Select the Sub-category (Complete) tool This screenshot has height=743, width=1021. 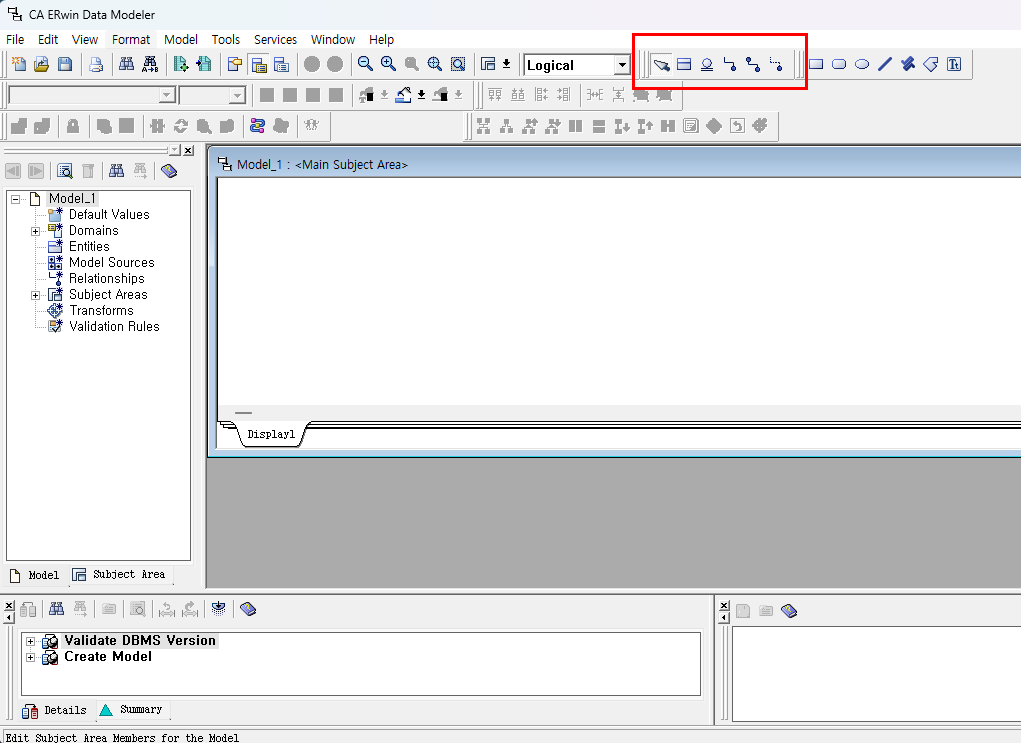(707, 64)
